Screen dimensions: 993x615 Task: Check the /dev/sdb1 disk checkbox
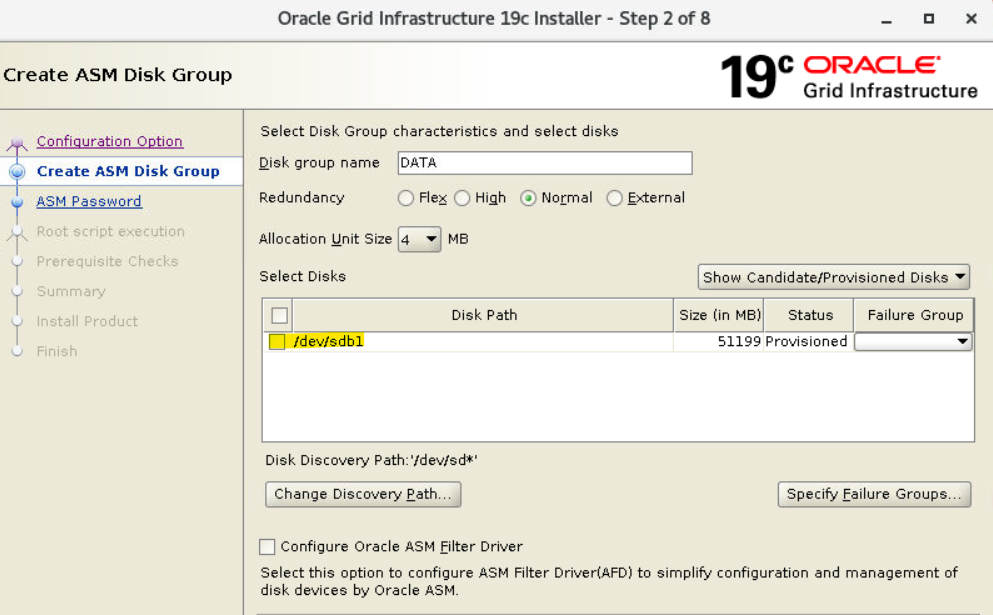(x=277, y=342)
